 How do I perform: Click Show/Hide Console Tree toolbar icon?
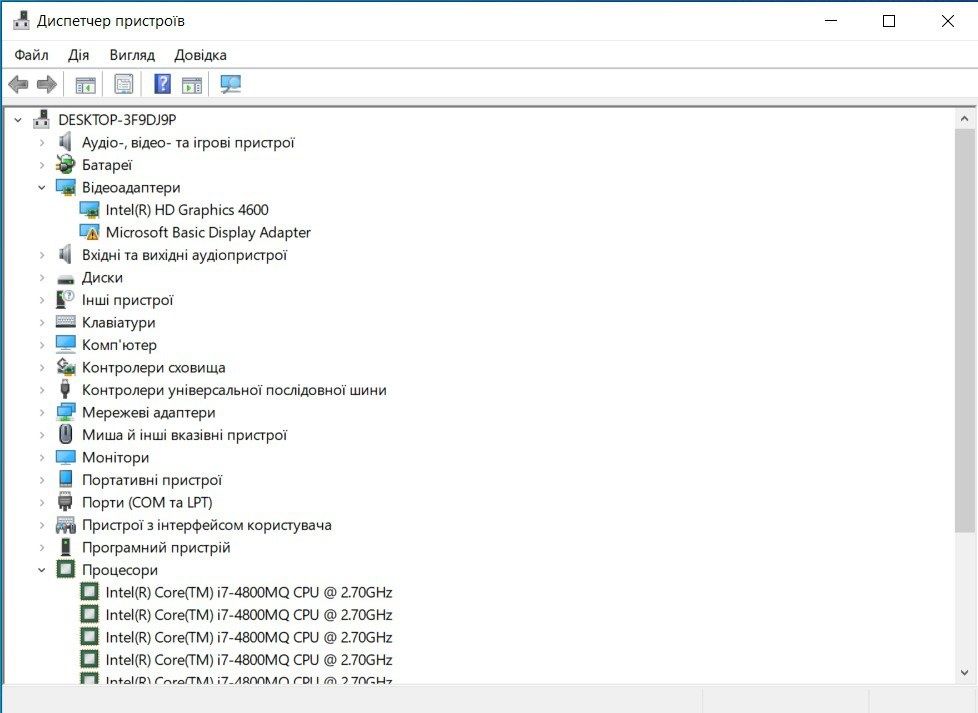pyautogui.click(x=85, y=84)
